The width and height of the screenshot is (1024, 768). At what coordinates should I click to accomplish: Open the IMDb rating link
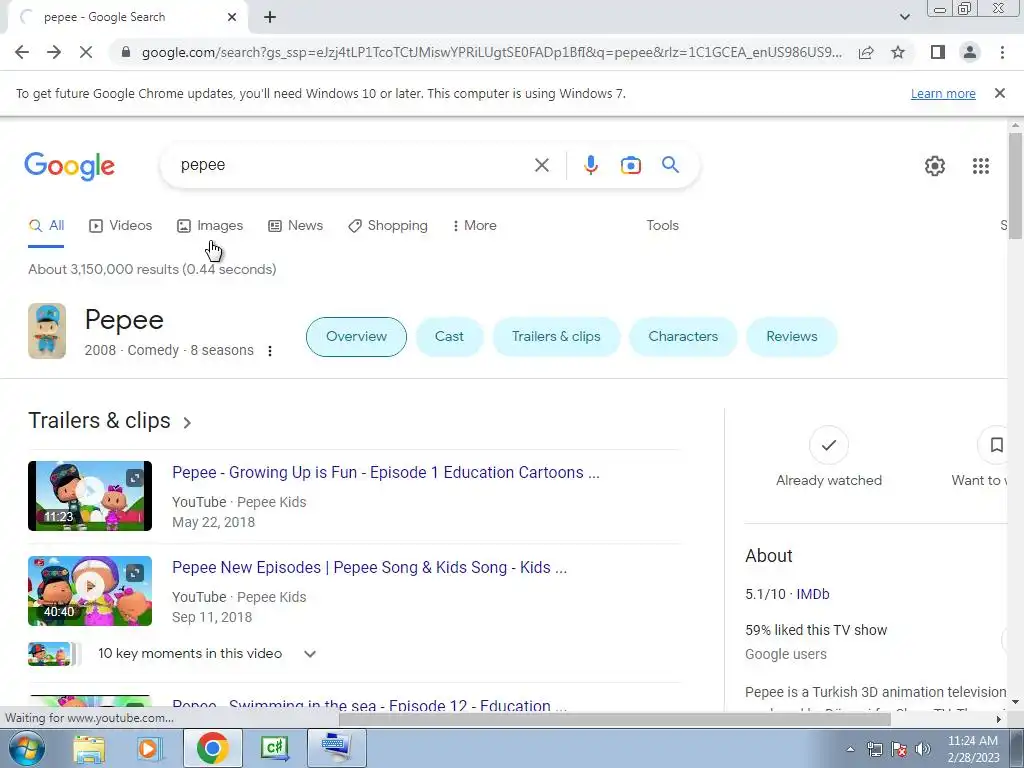tap(812, 594)
